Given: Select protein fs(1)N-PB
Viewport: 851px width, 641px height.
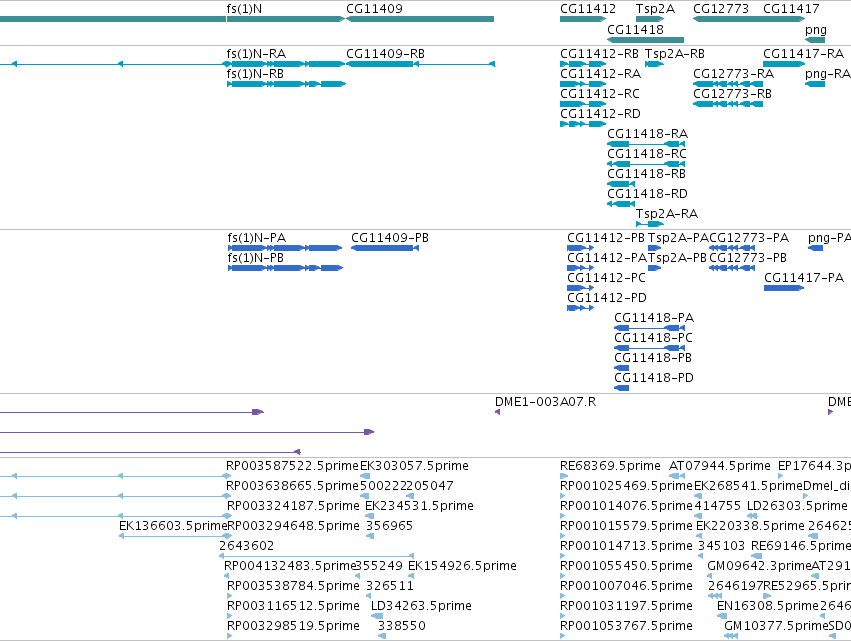Looking at the screenshot, I should (x=285, y=268).
